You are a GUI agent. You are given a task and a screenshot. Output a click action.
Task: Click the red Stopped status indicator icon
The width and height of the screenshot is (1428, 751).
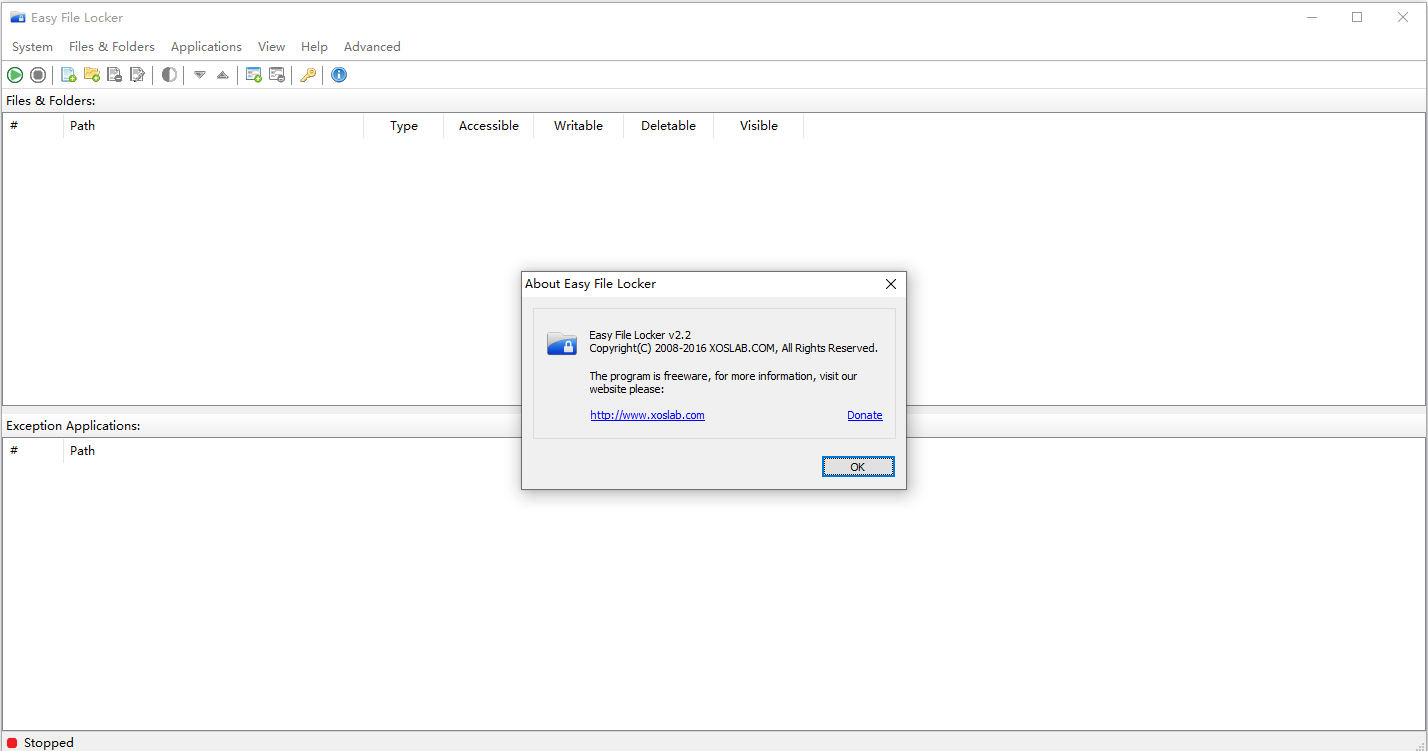pos(12,743)
